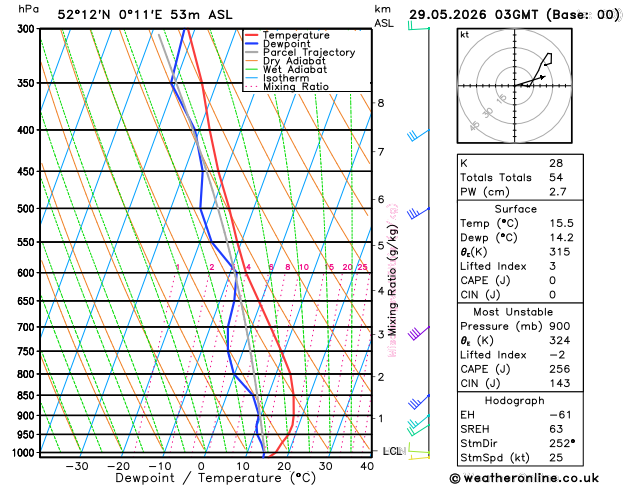Click the surface theta-e value 315
This screenshot has width=629, height=486.
(x=560, y=252)
